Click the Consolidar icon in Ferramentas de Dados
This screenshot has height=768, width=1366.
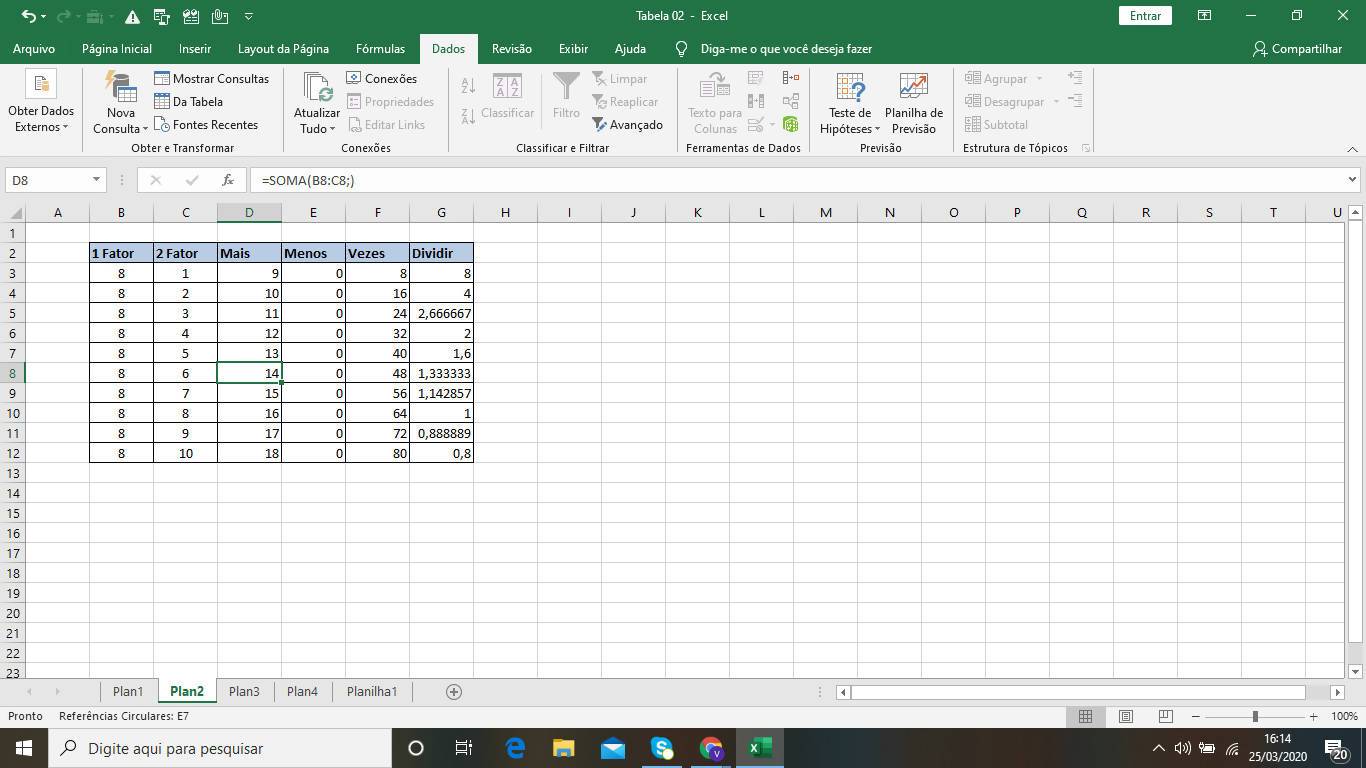pos(791,78)
